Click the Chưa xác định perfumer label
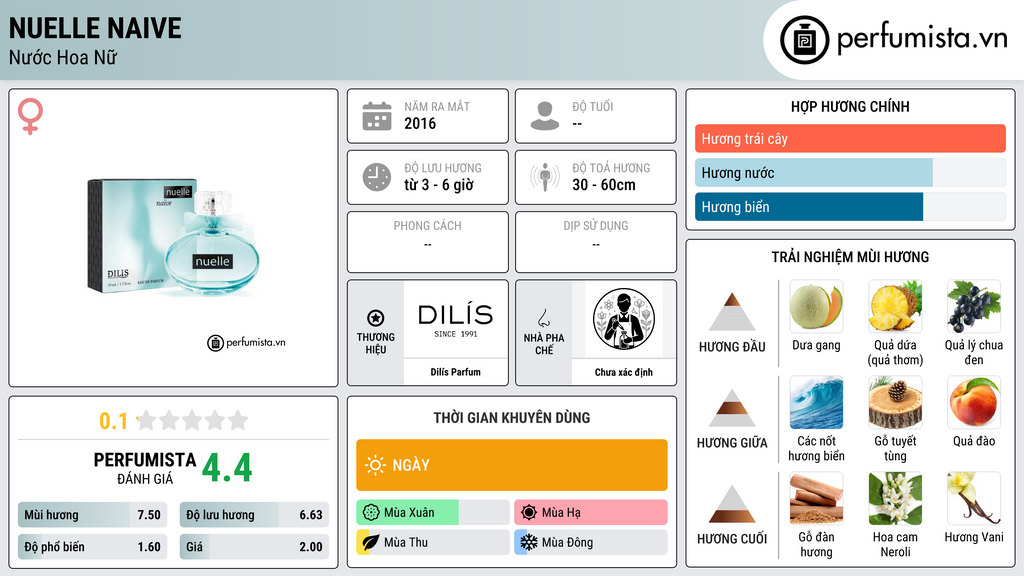This screenshot has height=576, width=1024. [x=624, y=372]
